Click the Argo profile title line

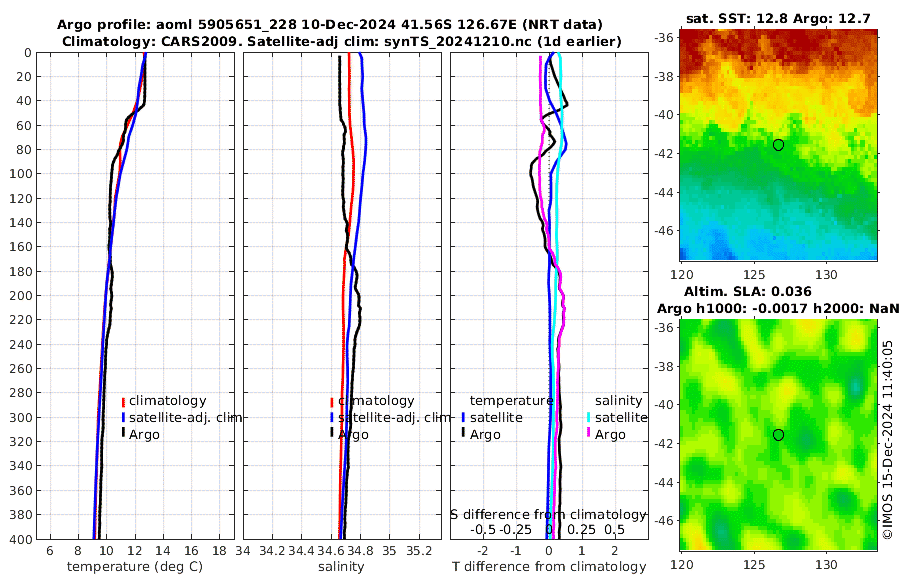[x=329, y=25]
